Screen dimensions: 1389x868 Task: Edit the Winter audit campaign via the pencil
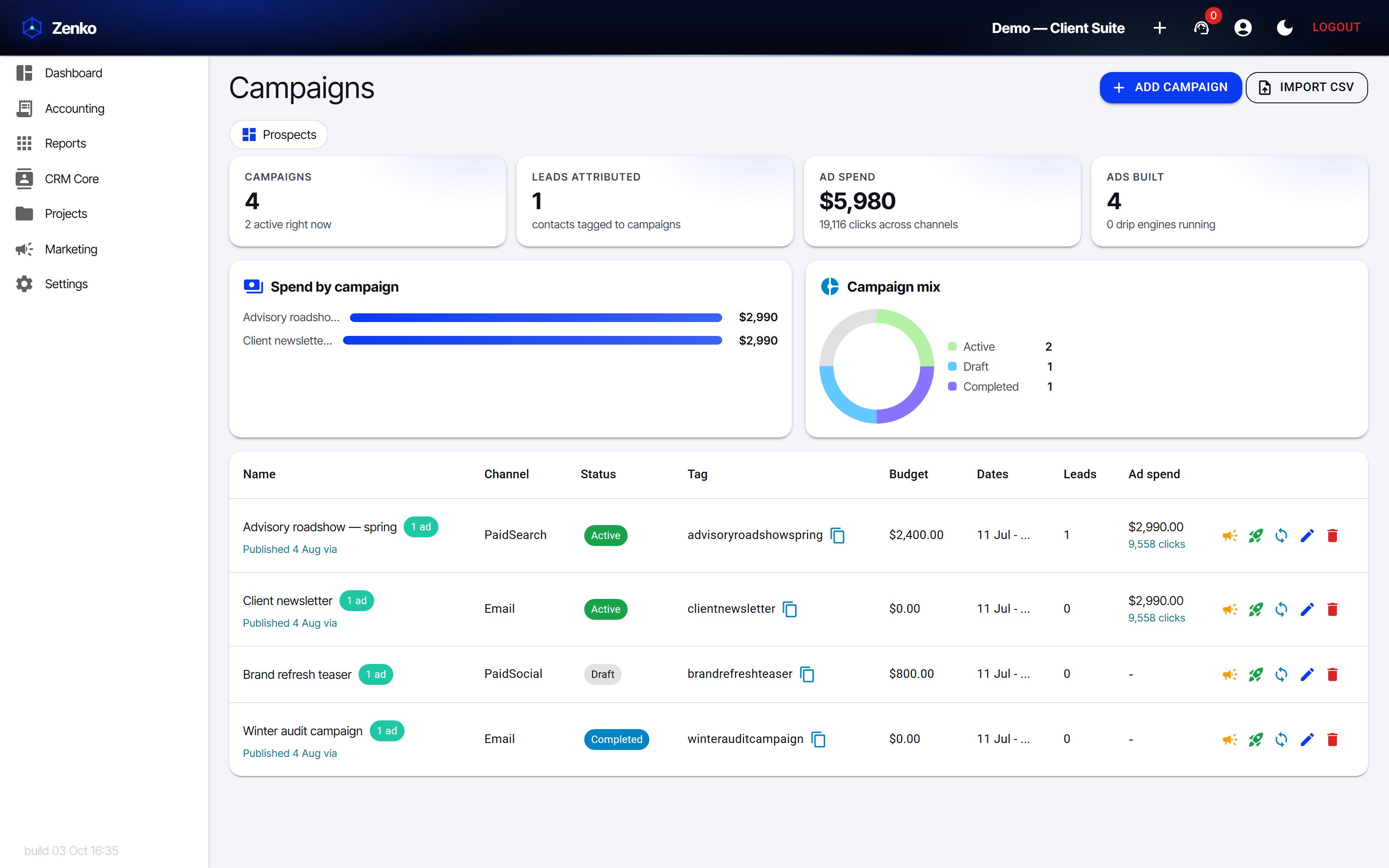click(1307, 740)
